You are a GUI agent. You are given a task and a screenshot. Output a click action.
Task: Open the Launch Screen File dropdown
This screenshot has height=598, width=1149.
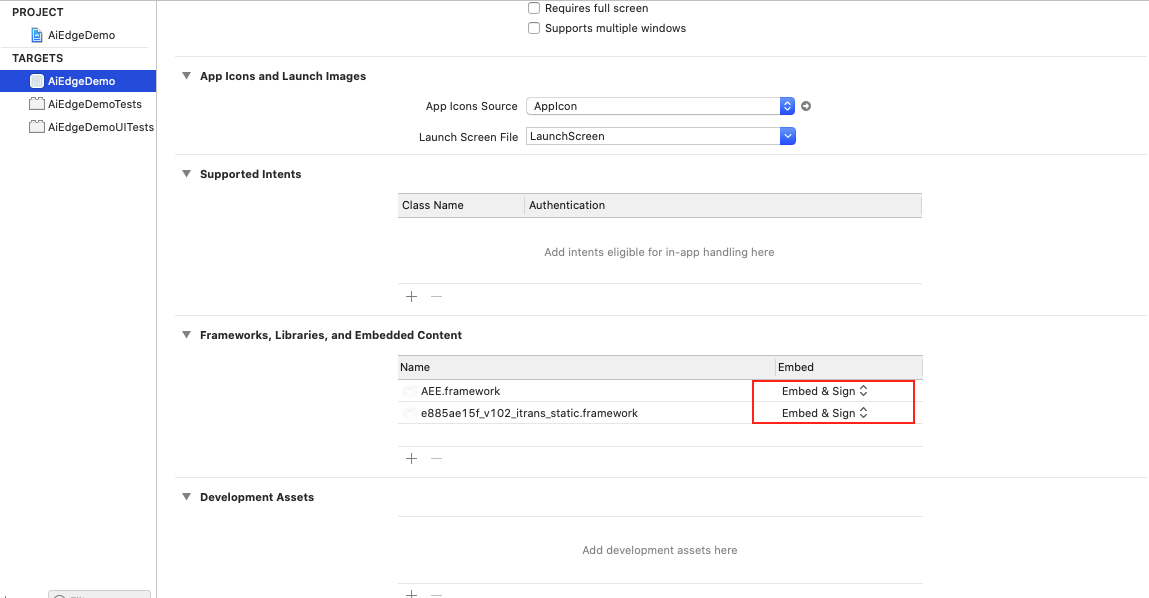pos(787,136)
